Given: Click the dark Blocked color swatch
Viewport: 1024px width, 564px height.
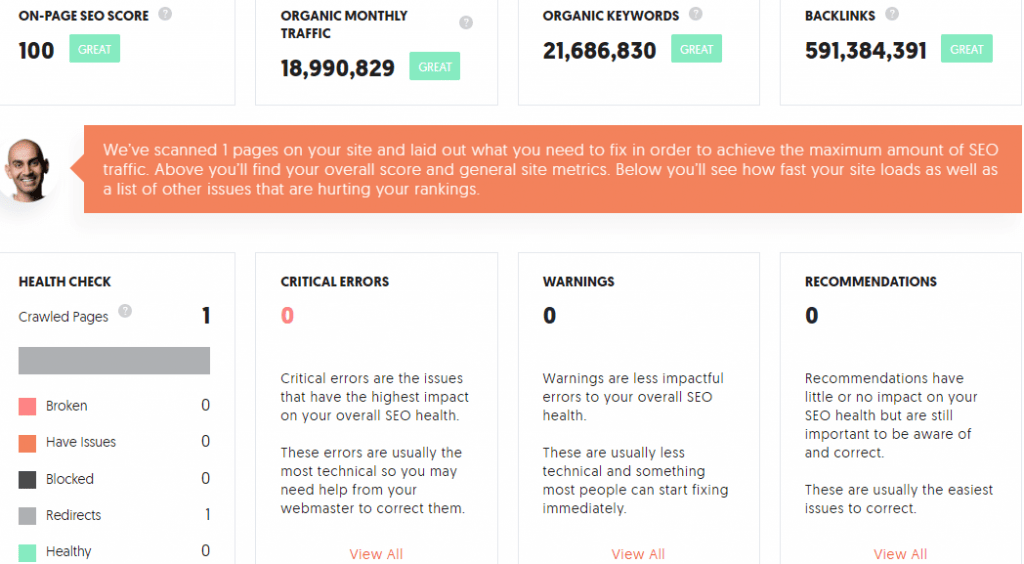Looking at the screenshot, I should point(27,480).
